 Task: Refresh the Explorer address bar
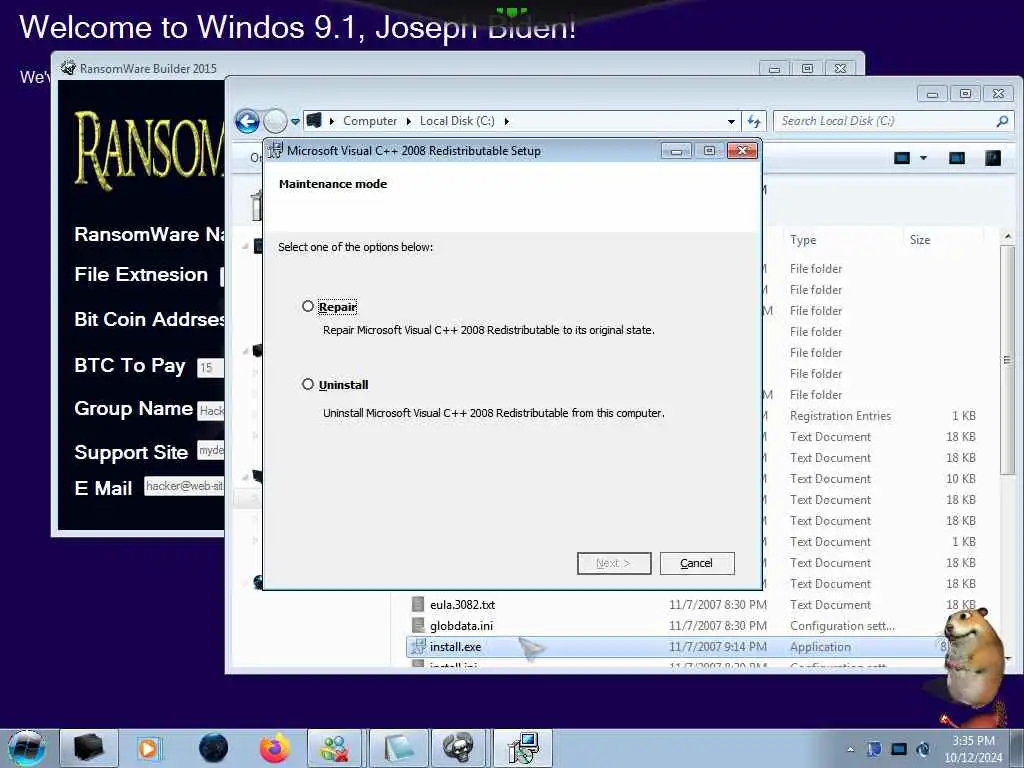754,121
